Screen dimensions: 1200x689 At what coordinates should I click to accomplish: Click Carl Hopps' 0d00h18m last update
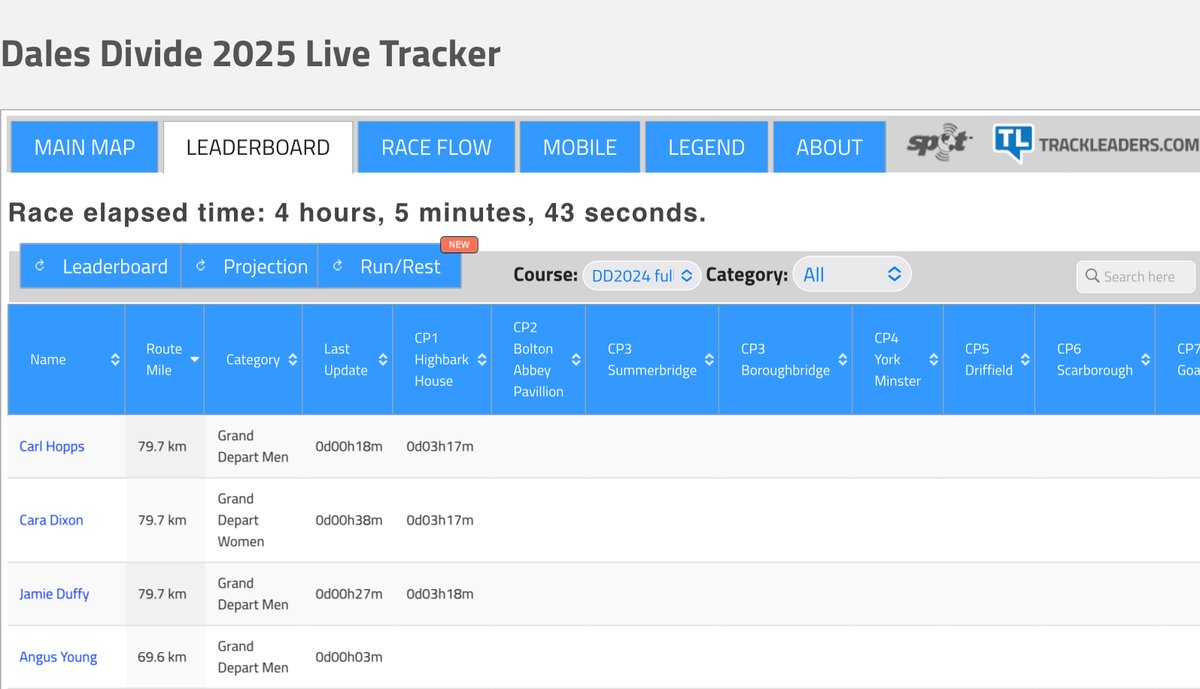pyautogui.click(x=349, y=446)
